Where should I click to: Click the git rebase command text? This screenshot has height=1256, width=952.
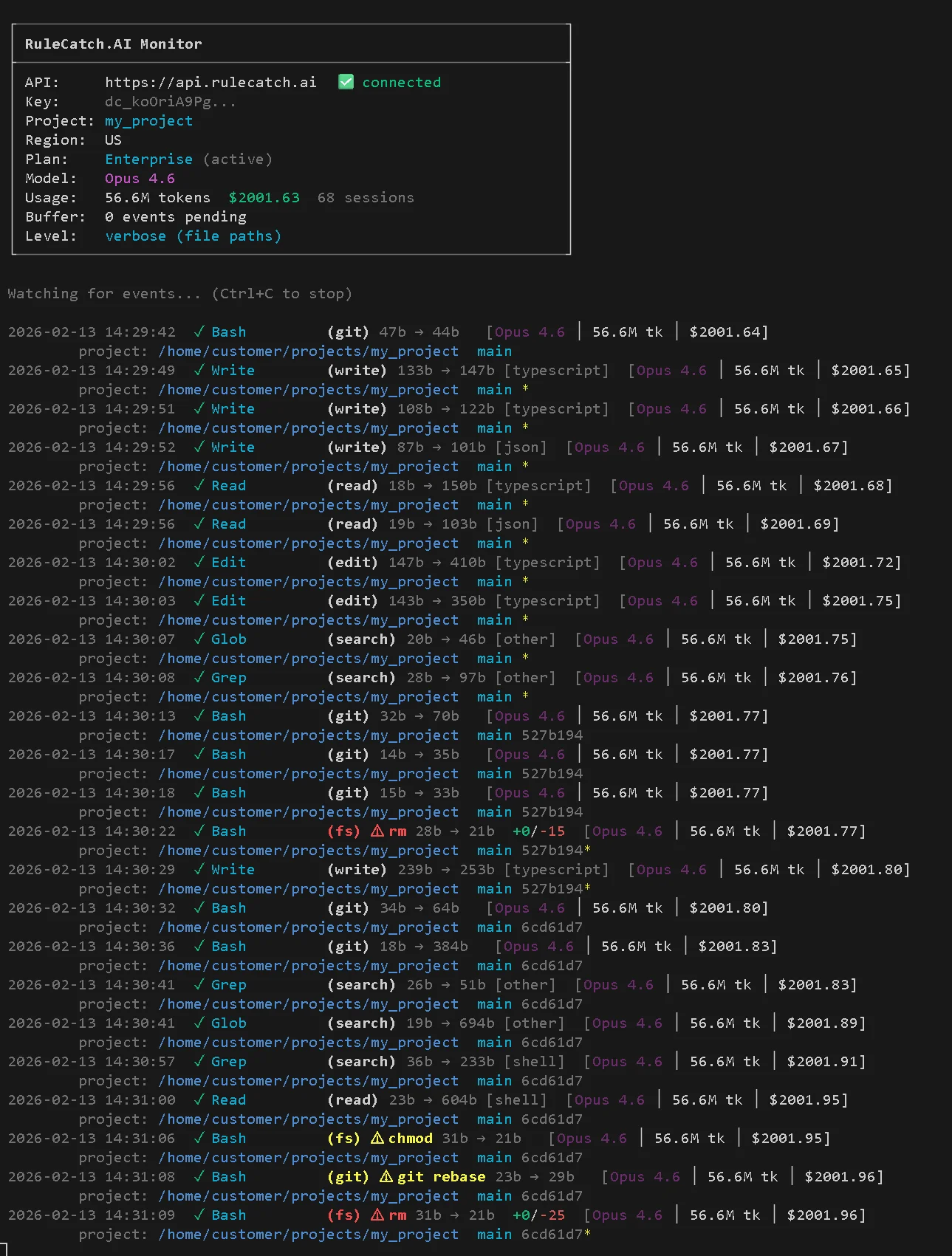pos(442,1176)
